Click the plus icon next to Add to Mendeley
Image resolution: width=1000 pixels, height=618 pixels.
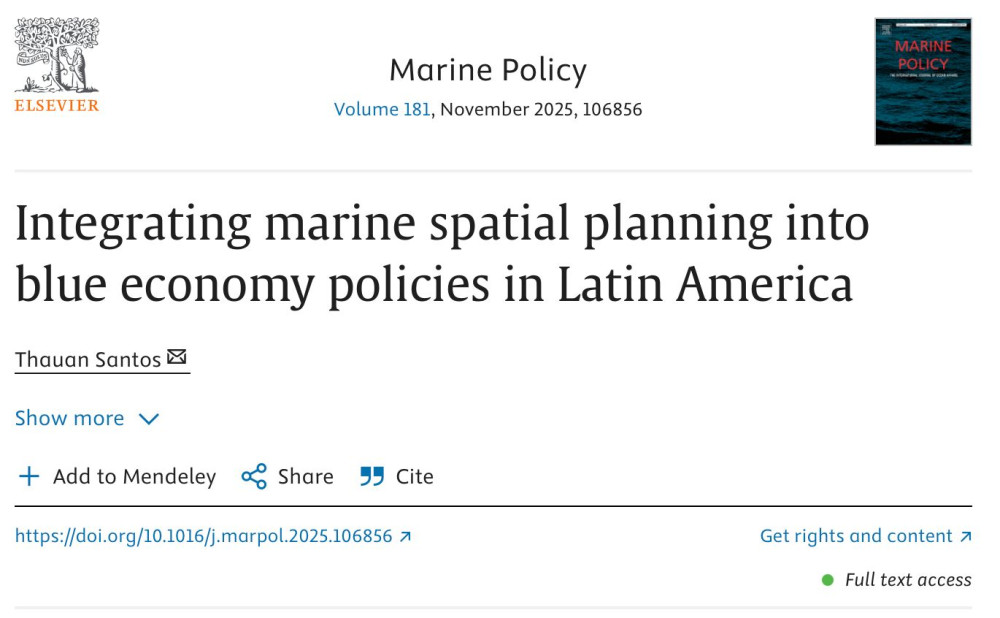29,476
